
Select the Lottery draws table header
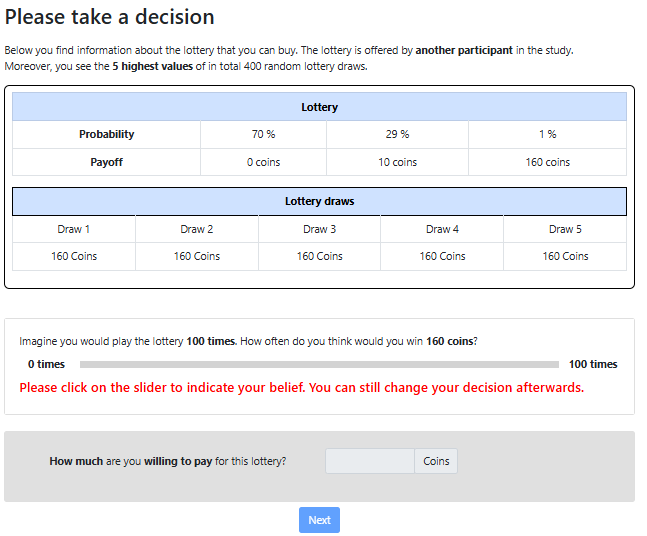319,201
